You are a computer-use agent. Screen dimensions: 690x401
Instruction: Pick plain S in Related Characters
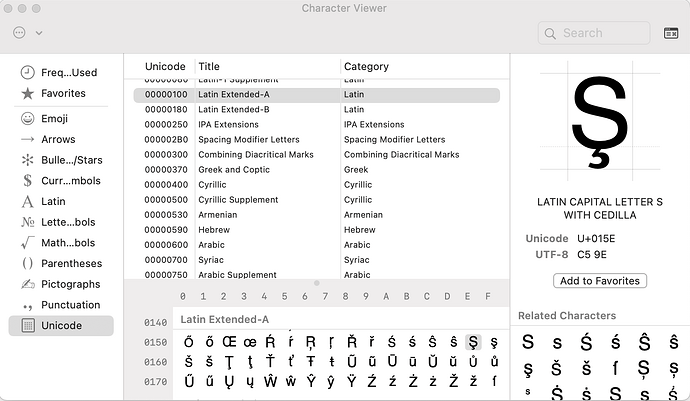click(528, 342)
